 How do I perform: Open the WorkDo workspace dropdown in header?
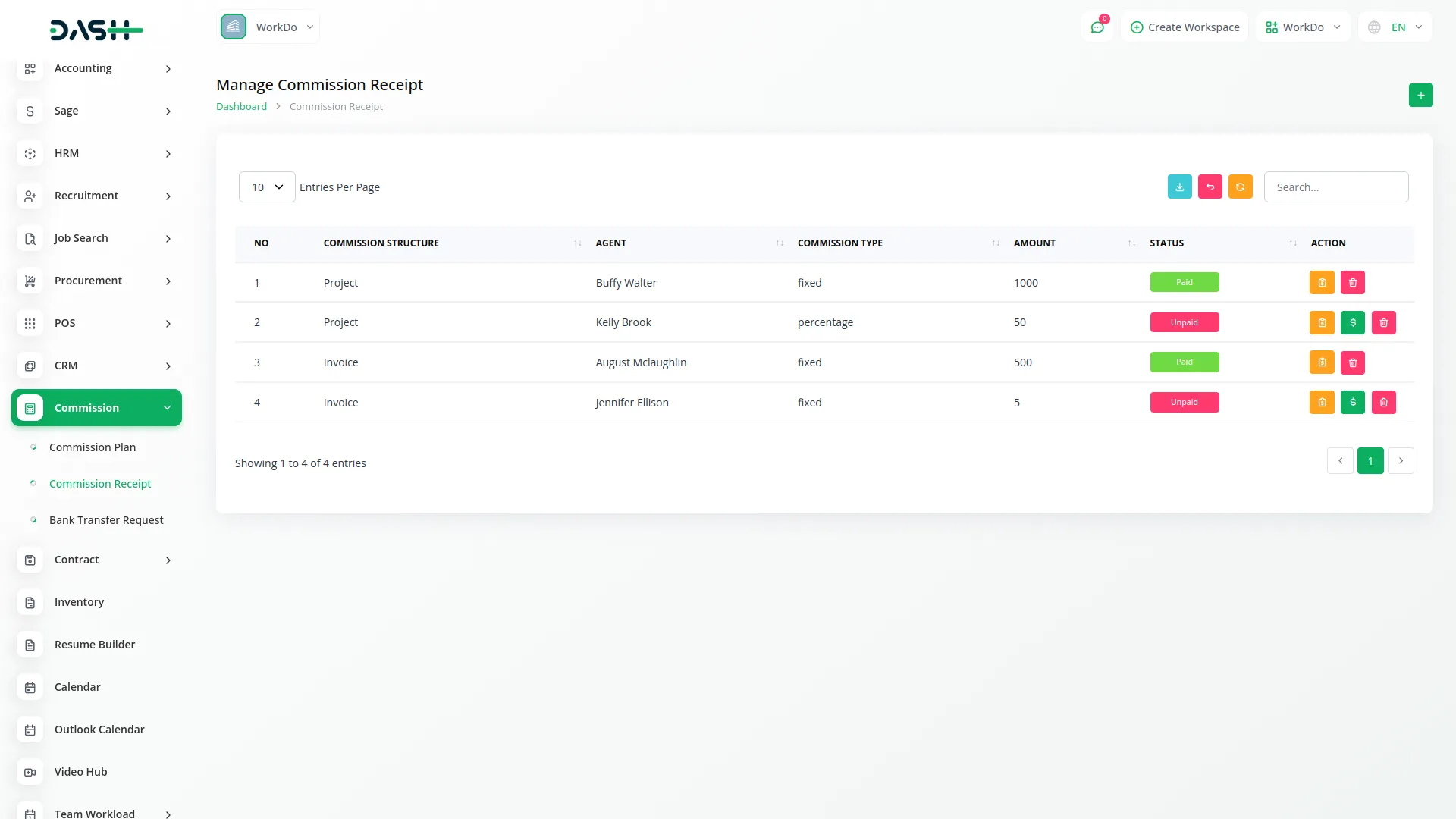point(1302,27)
